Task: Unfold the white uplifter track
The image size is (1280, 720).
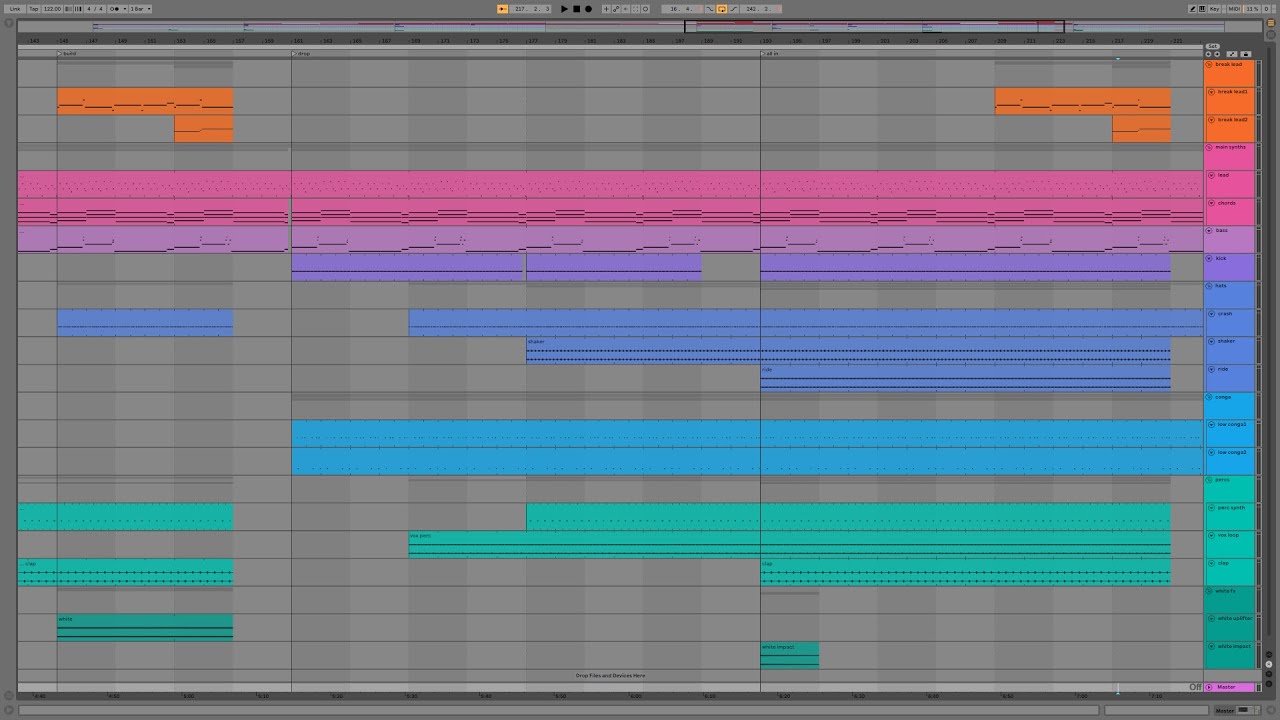Action: (1211, 619)
